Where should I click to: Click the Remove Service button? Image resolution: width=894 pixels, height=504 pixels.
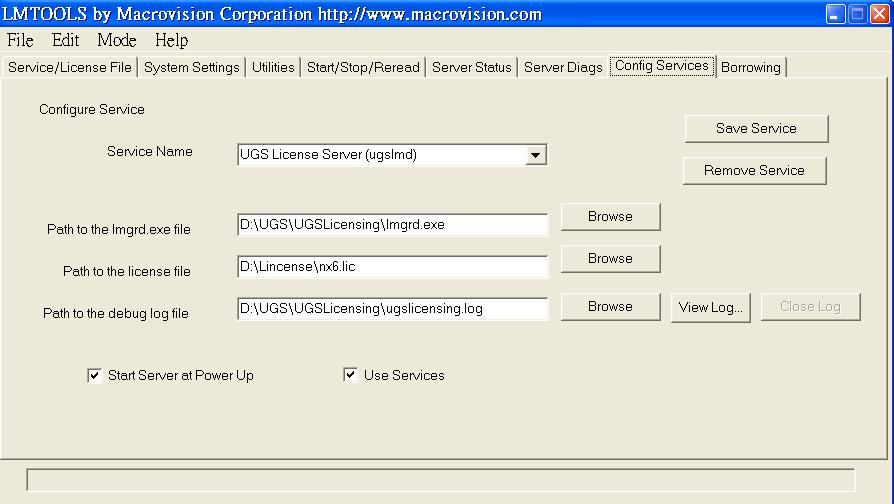click(754, 170)
